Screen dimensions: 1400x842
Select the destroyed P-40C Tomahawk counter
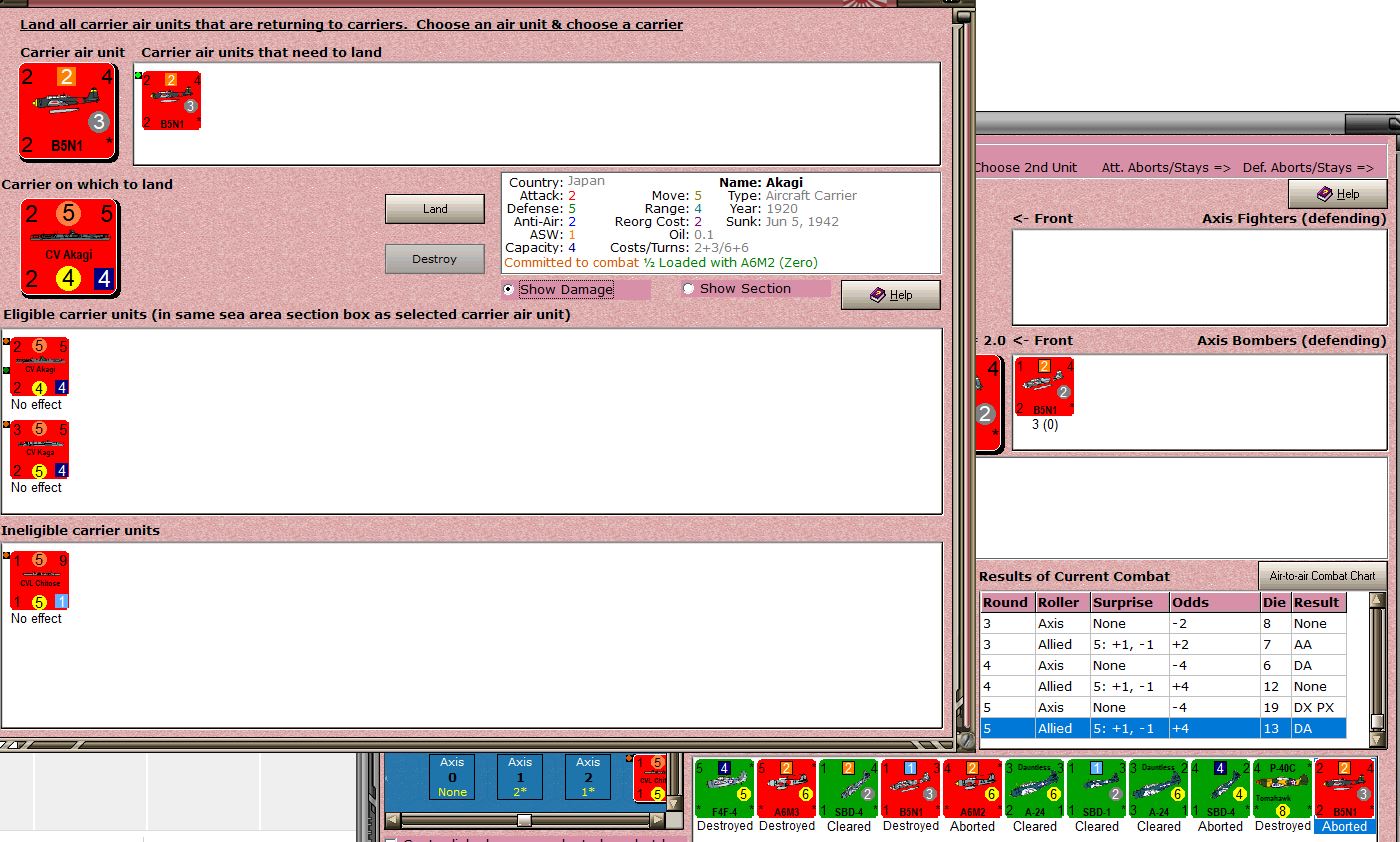click(1283, 789)
